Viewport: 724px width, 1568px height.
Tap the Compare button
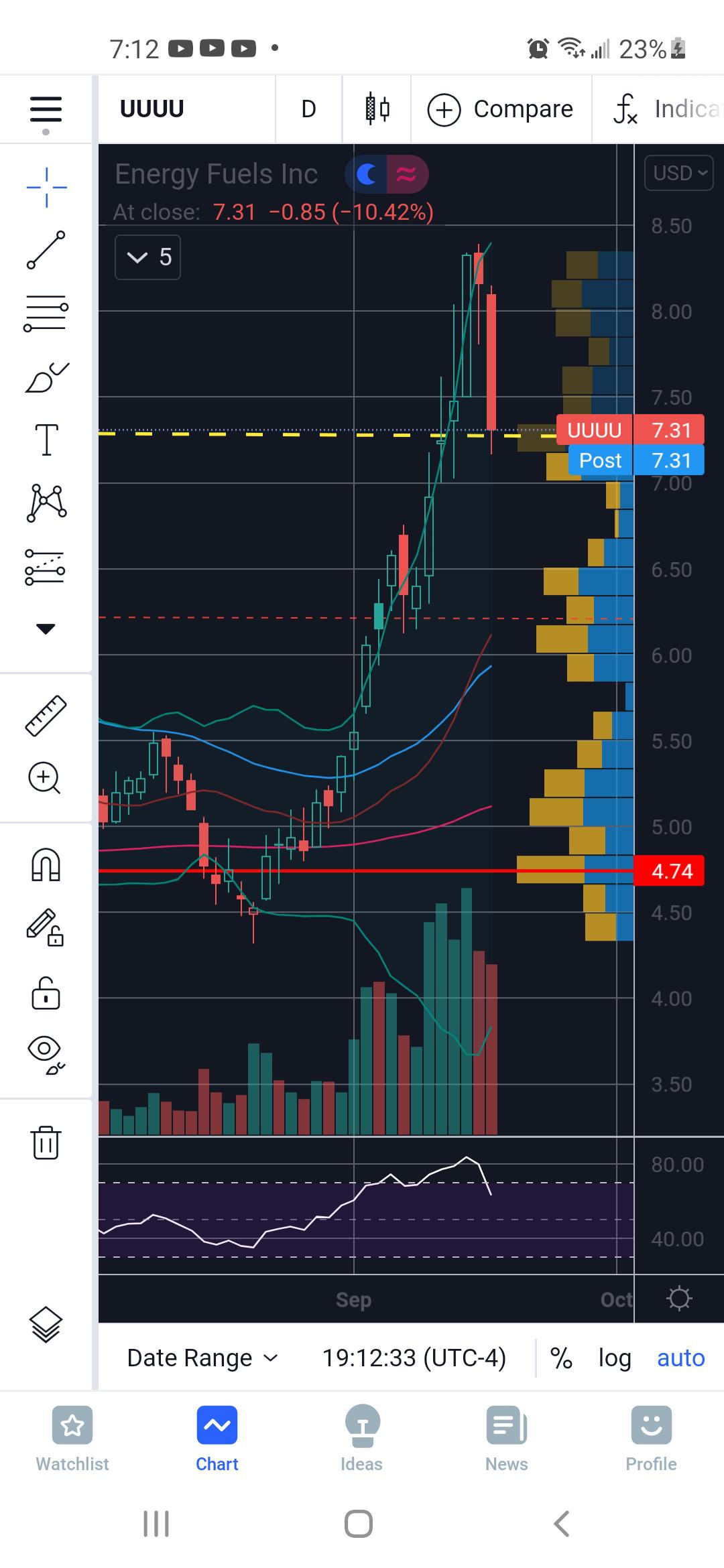click(501, 109)
